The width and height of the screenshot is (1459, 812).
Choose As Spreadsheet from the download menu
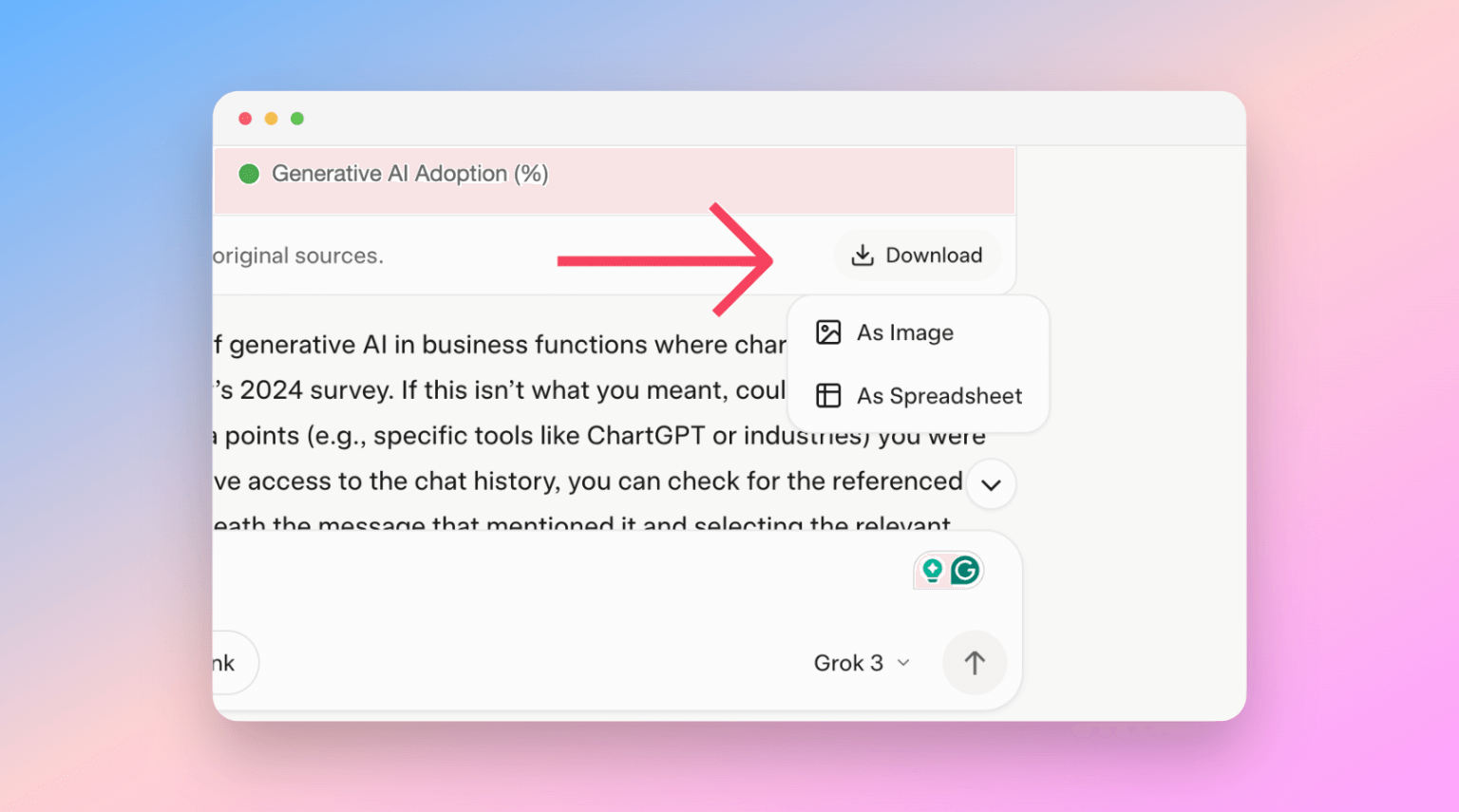click(938, 396)
